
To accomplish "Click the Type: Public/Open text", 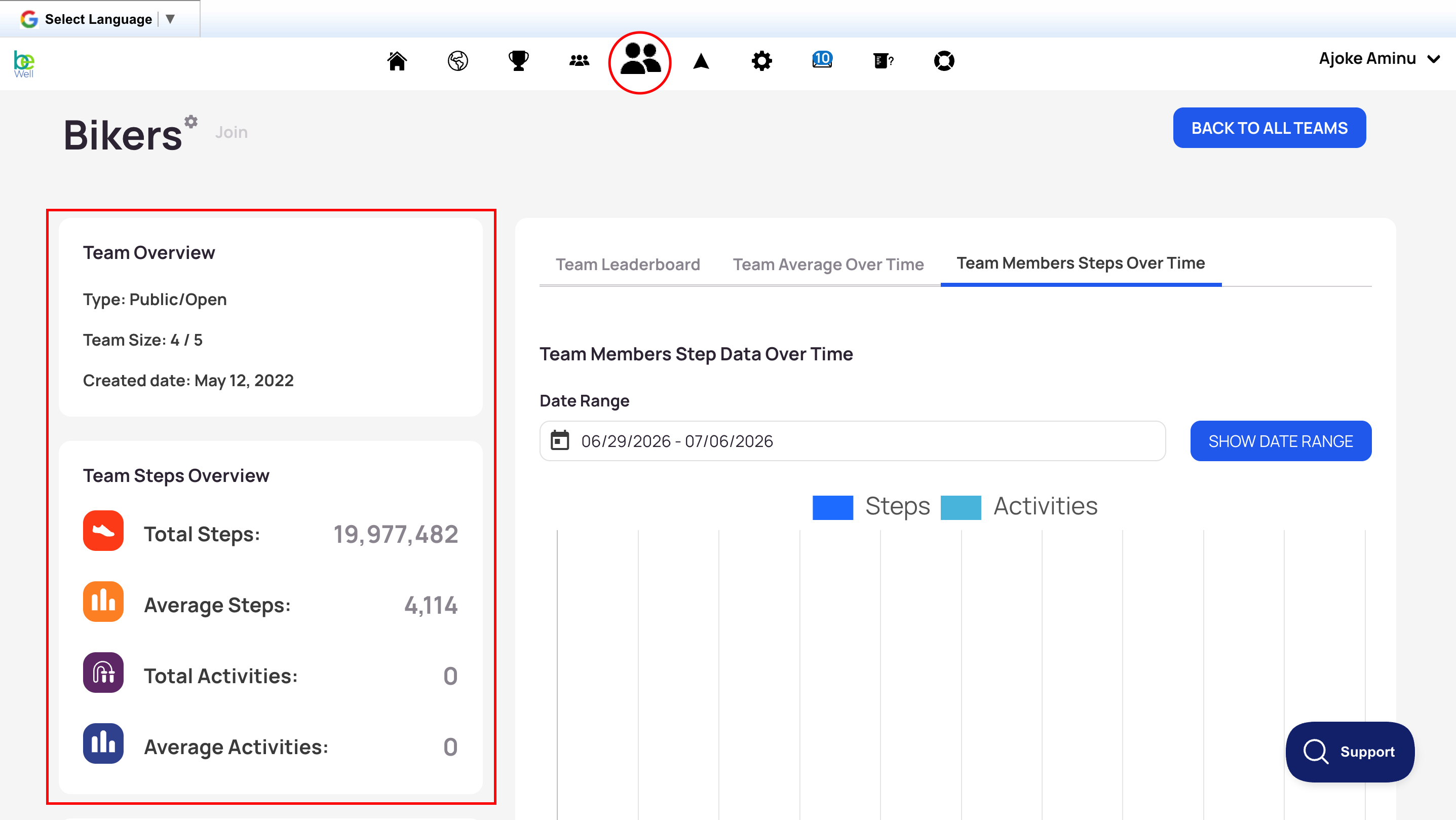I will point(155,299).
